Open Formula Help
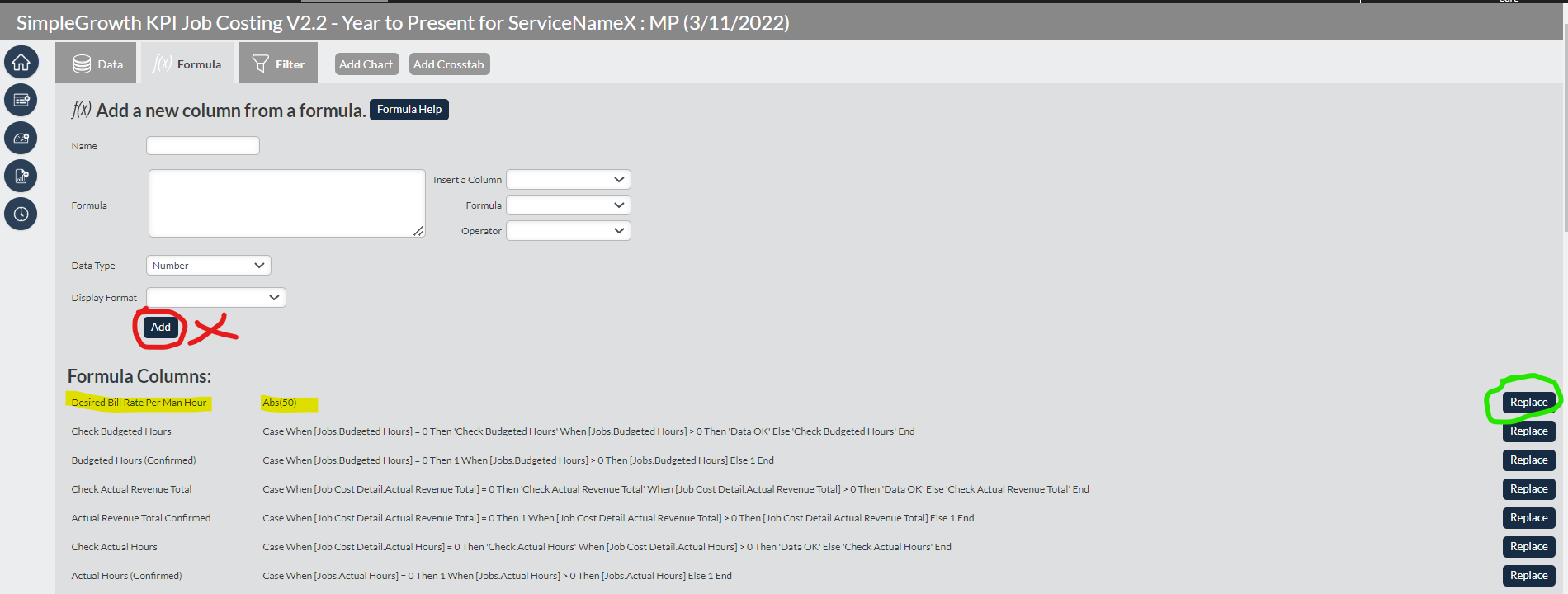Screen dimensions: 1568x594 [x=409, y=110]
